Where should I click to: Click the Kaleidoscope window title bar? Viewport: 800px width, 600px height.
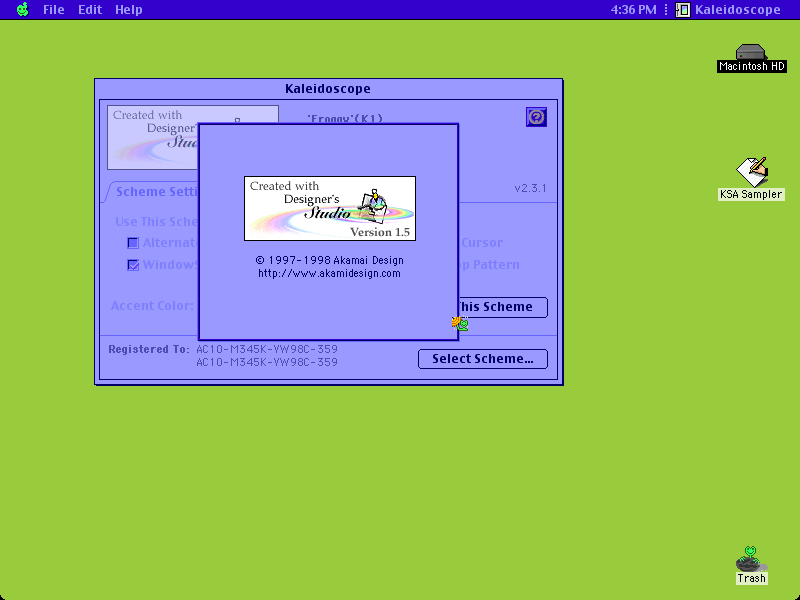point(328,88)
